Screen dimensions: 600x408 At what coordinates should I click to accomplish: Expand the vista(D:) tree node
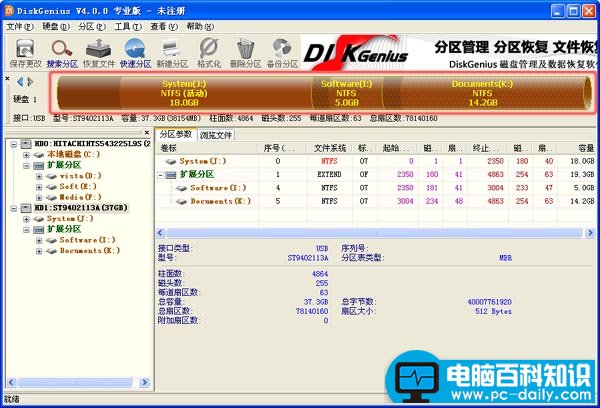point(39,176)
